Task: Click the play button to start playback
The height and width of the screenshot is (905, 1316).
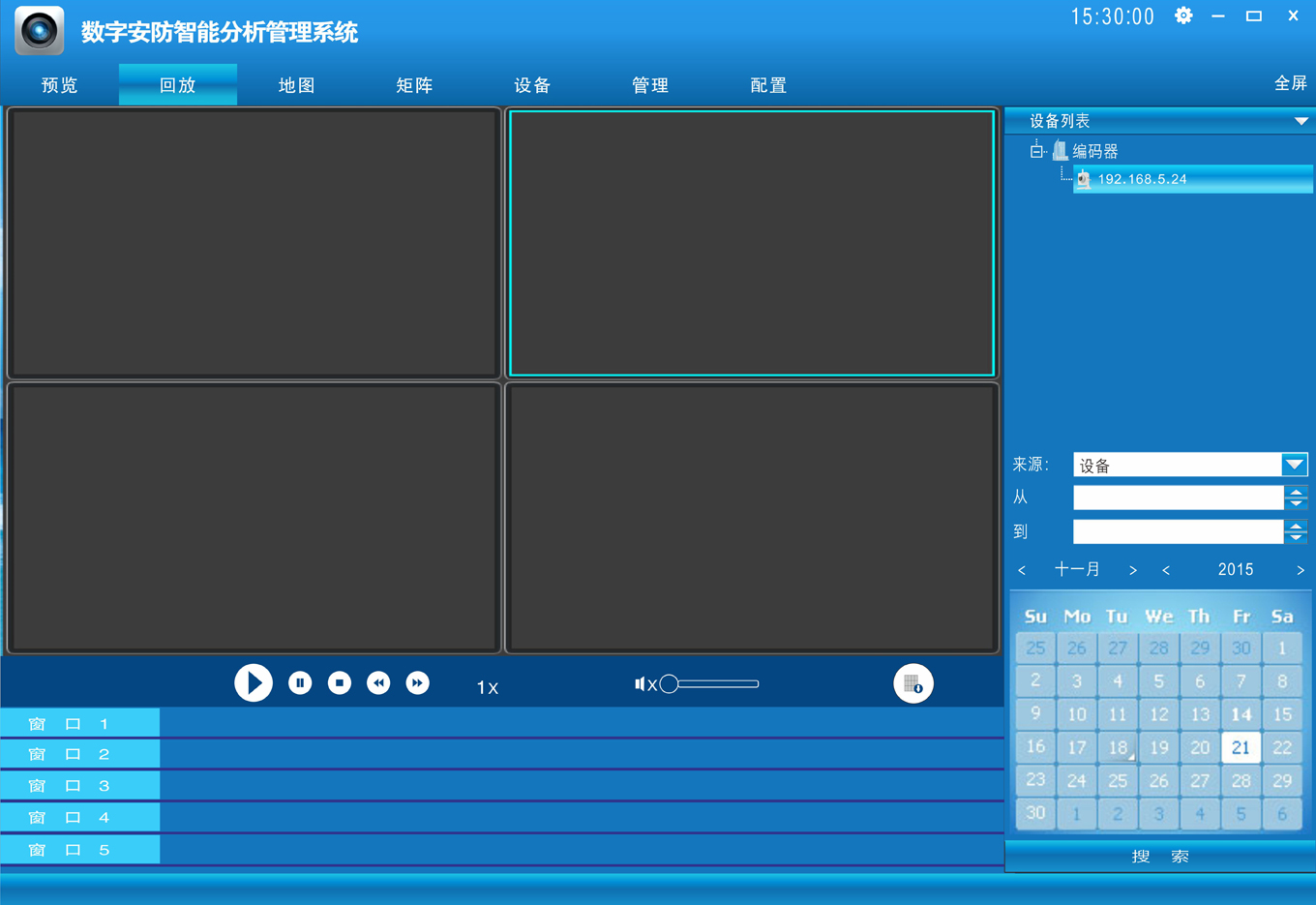Action: 254,682
